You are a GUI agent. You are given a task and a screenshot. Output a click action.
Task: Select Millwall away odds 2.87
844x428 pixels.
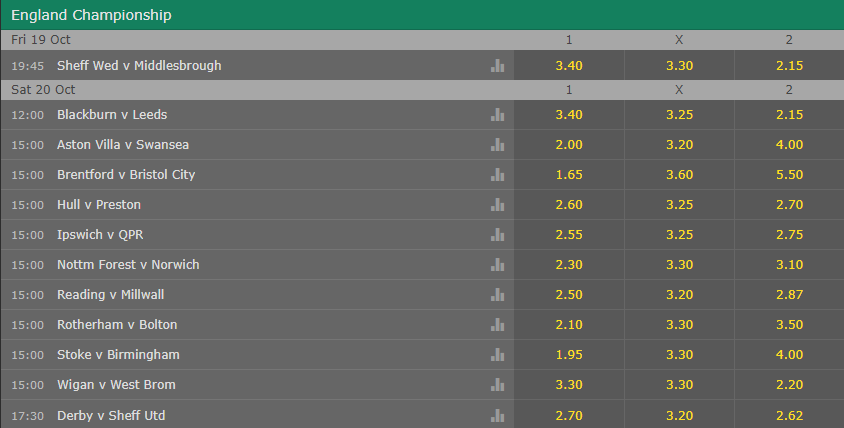click(789, 295)
